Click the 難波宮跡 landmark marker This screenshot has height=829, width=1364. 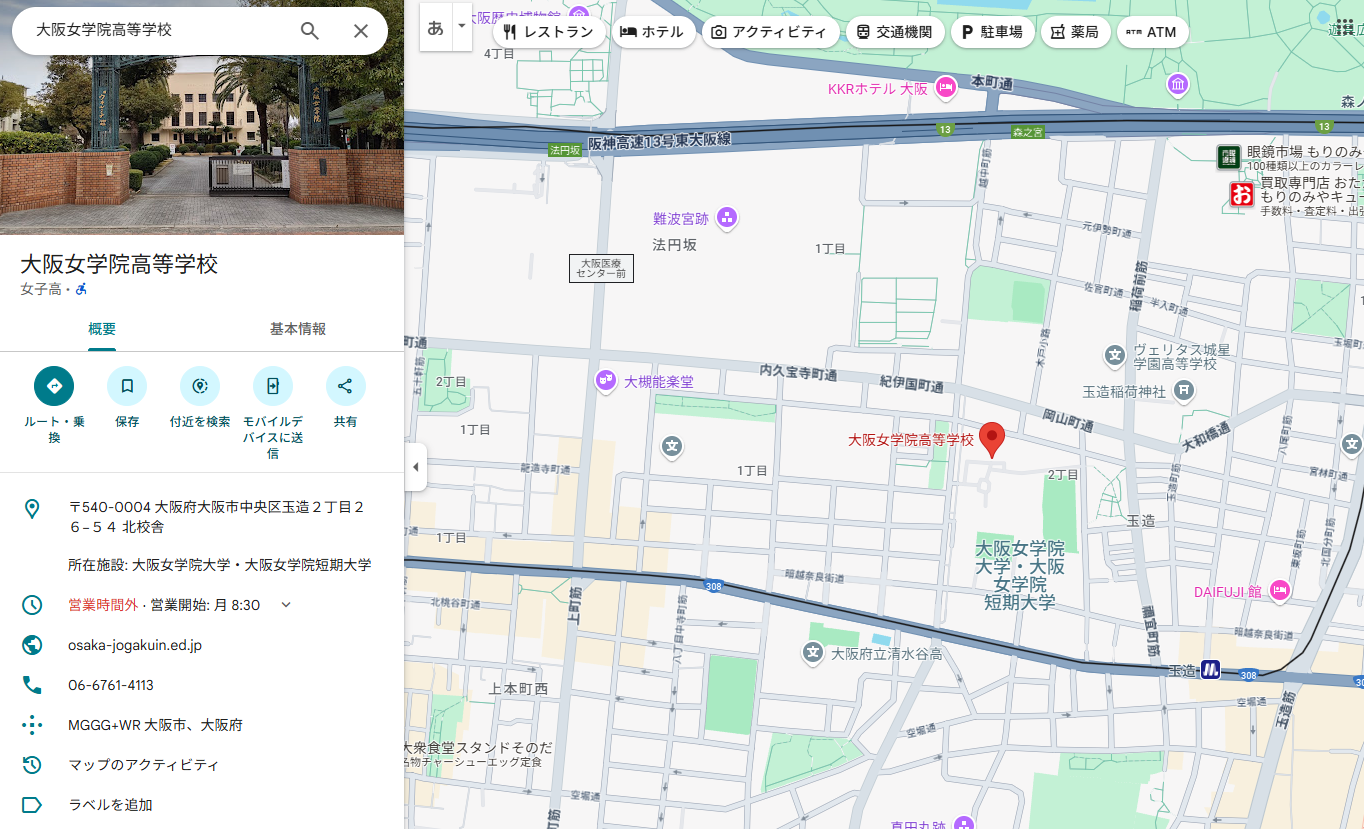point(727,217)
